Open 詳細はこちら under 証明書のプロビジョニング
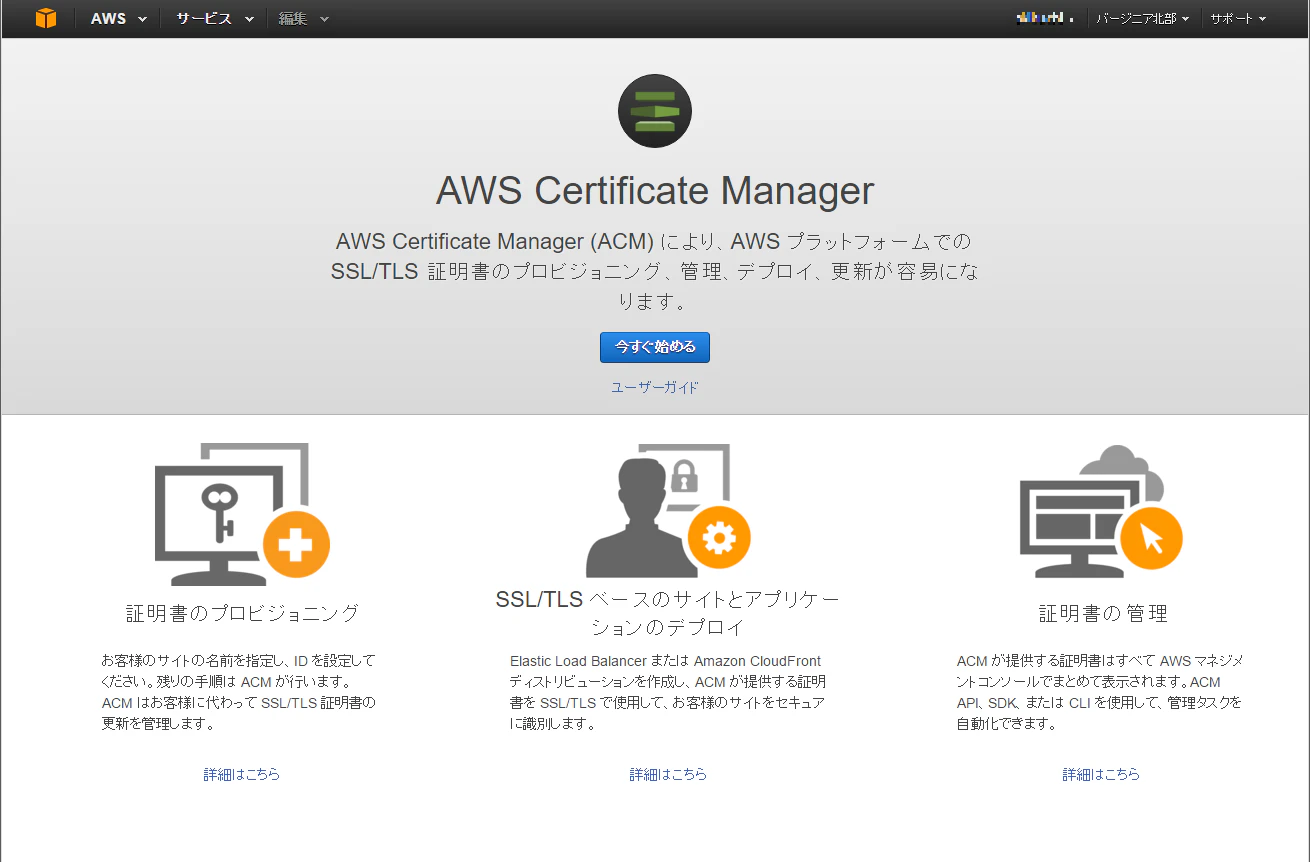 (242, 774)
